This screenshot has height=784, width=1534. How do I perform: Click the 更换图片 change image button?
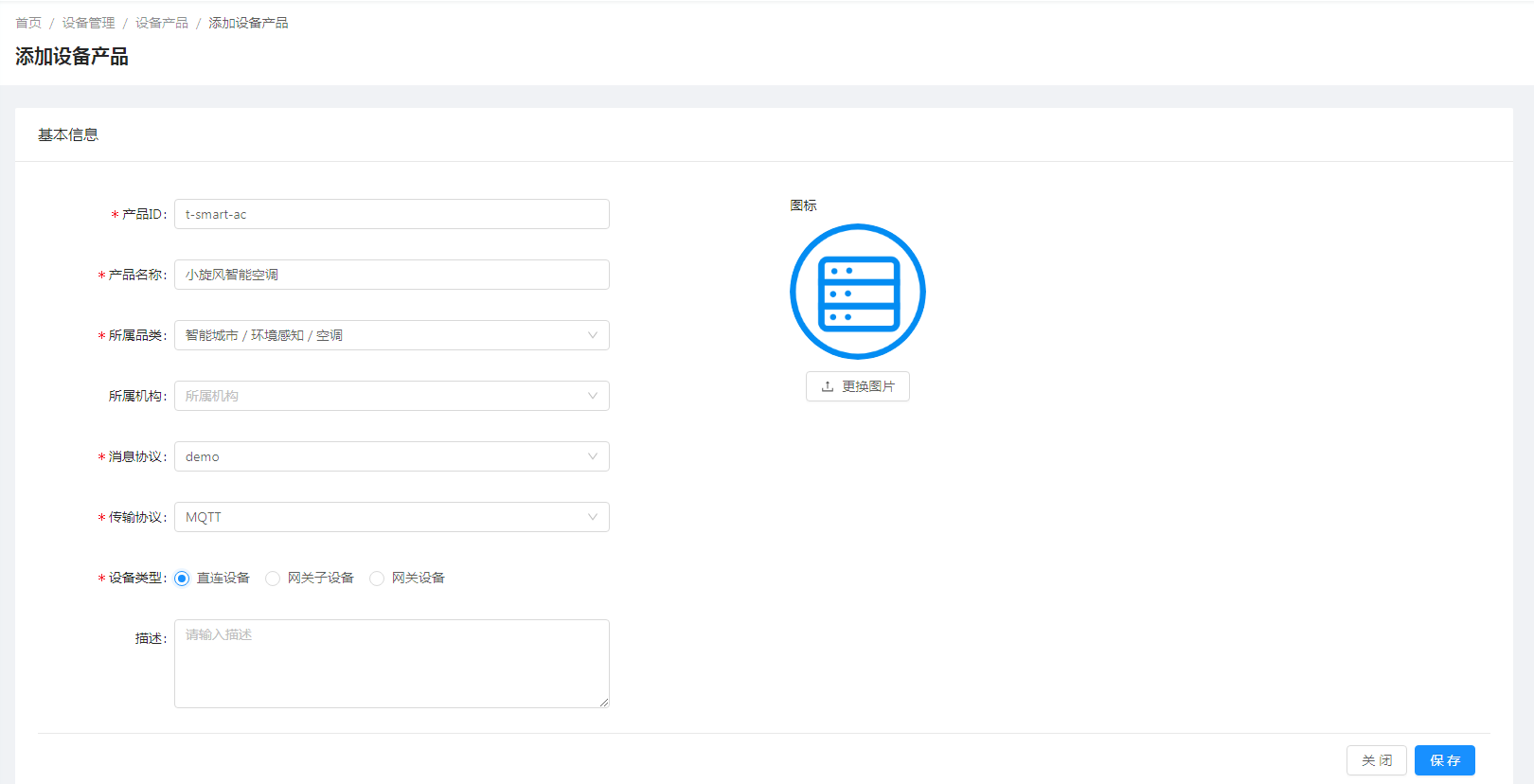(858, 386)
